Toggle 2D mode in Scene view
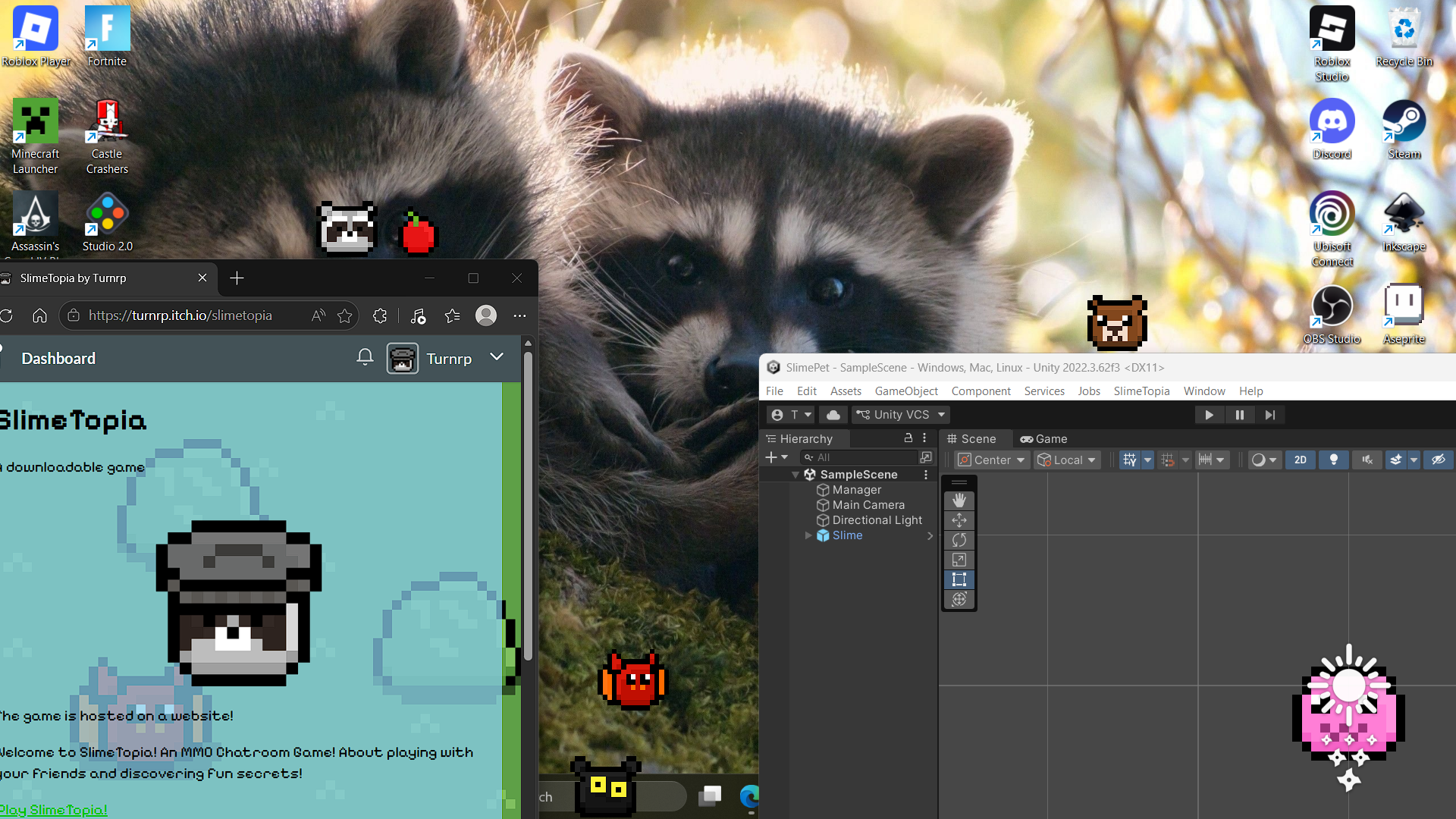Screen dimensions: 1456x819 [1300, 460]
